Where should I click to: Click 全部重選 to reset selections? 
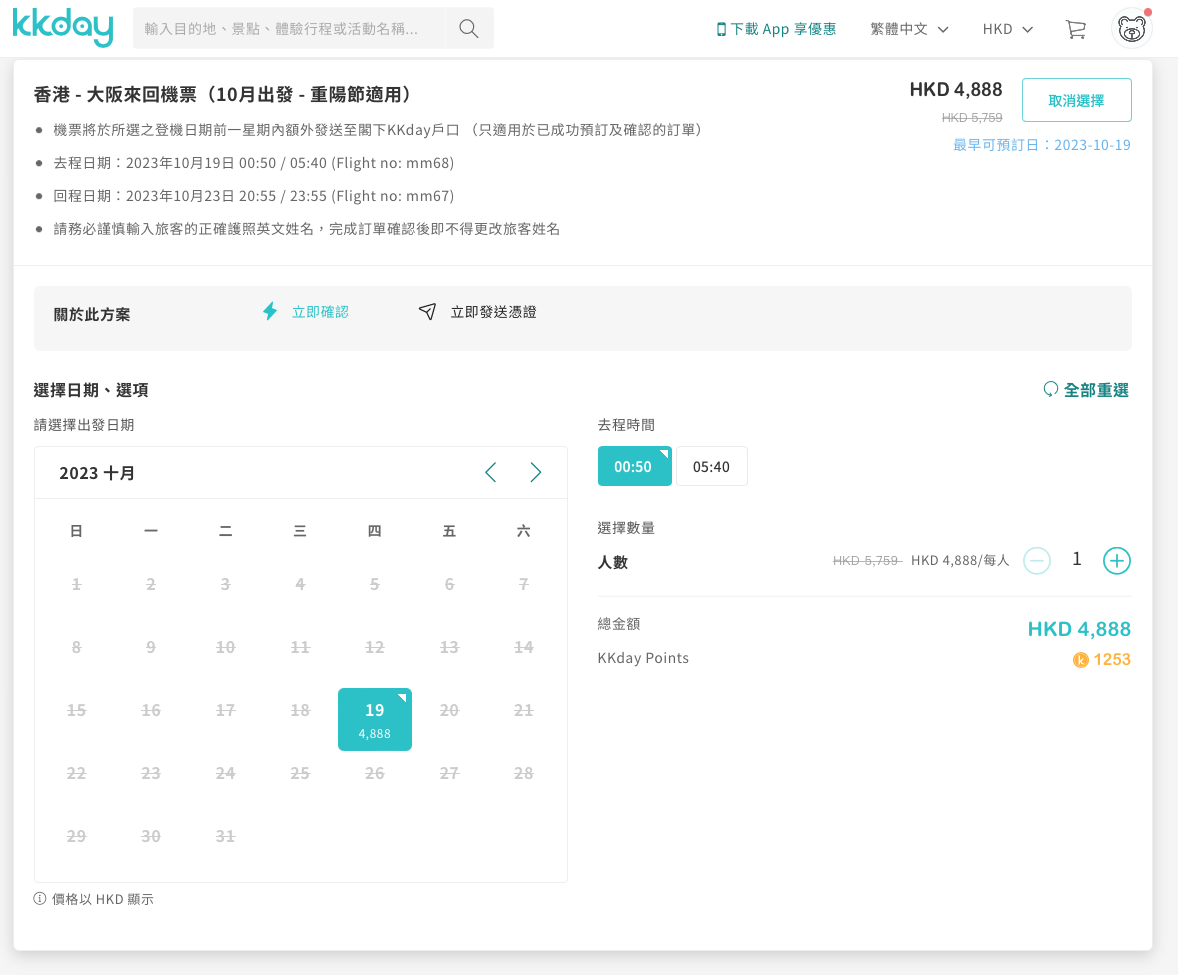click(1086, 390)
